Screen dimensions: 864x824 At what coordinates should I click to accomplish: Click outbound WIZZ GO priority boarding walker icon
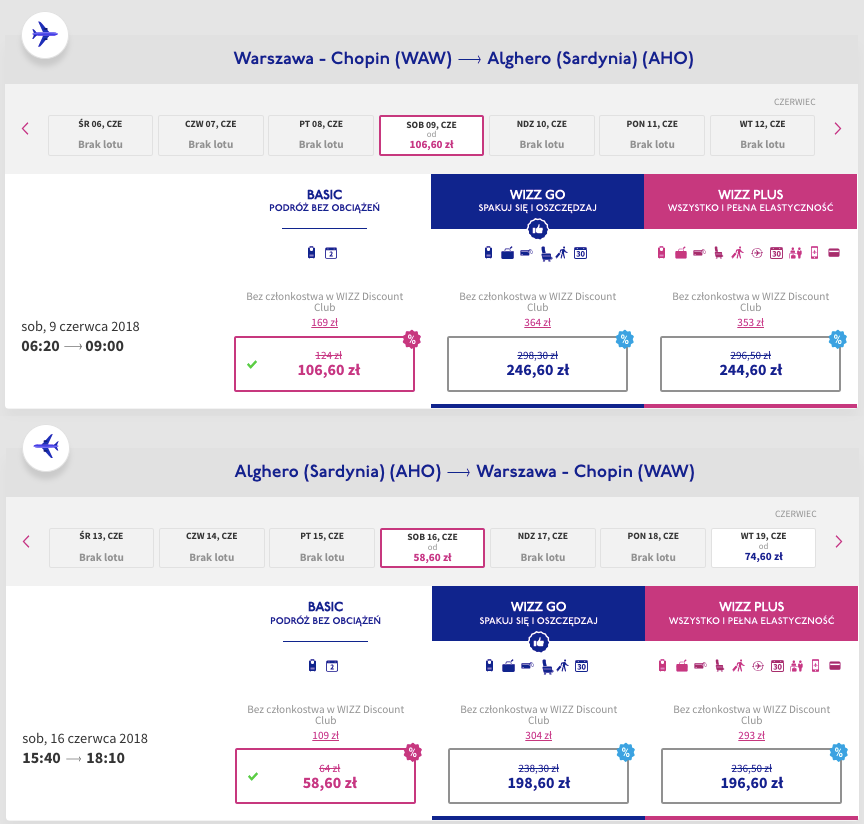pos(561,253)
